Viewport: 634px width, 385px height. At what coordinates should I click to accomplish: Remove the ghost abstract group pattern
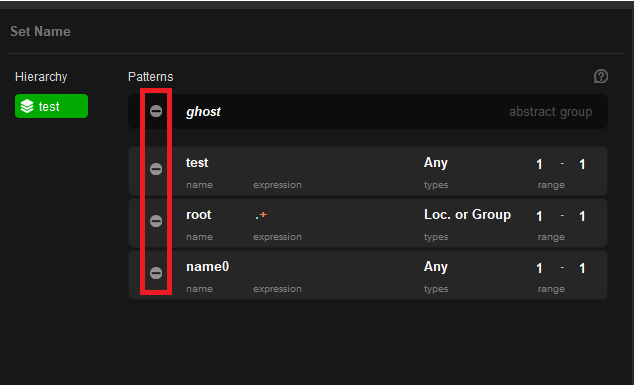point(156,111)
